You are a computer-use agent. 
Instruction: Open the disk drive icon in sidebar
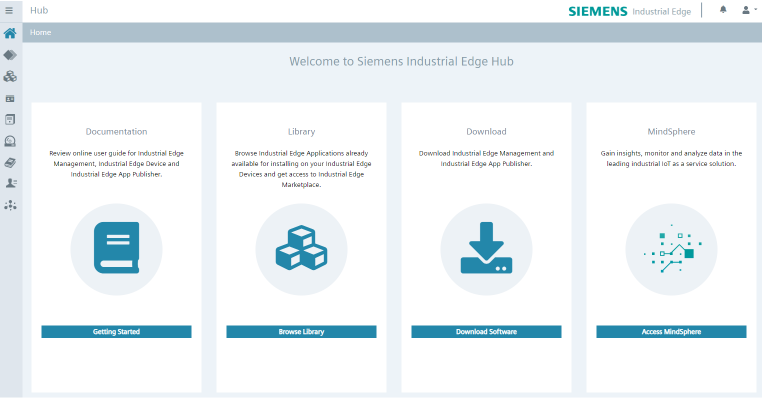tap(10, 141)
